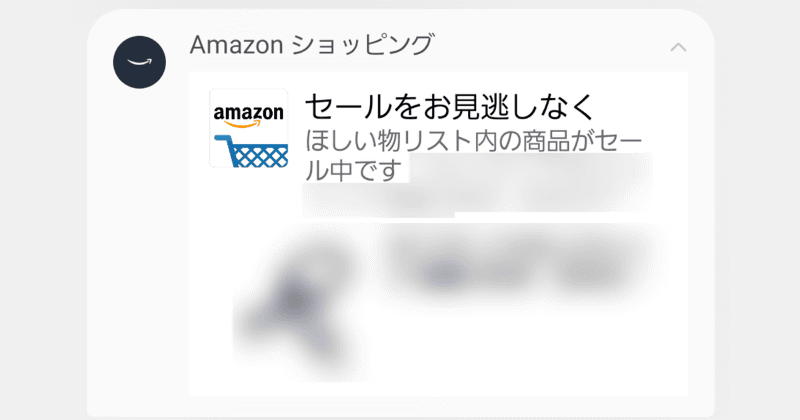Click the amazon wordmark in the logo tile
Viewport: 800px width, 420px height.
point(248,112)
